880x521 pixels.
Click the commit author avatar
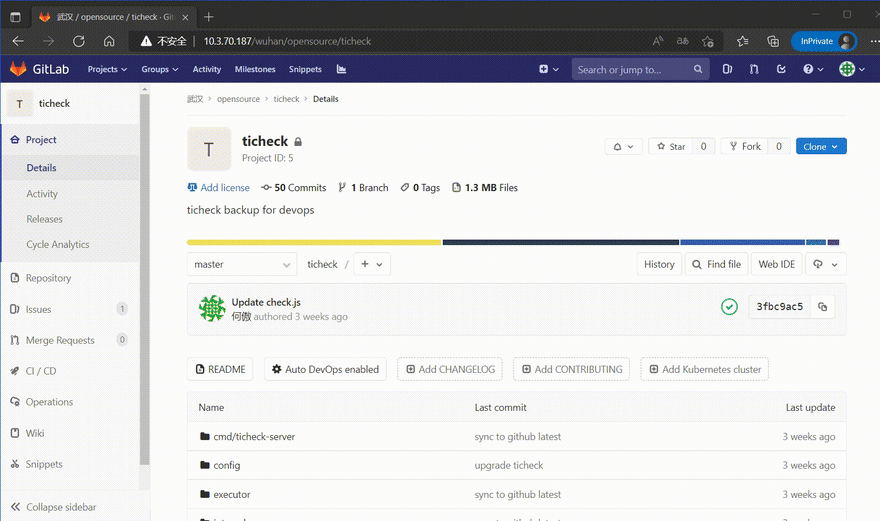(x=212, y=308)
